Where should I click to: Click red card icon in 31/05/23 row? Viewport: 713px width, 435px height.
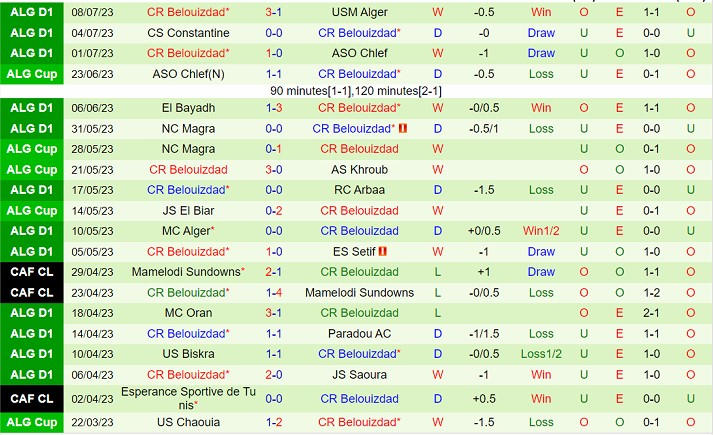click(x=402, y=129)
